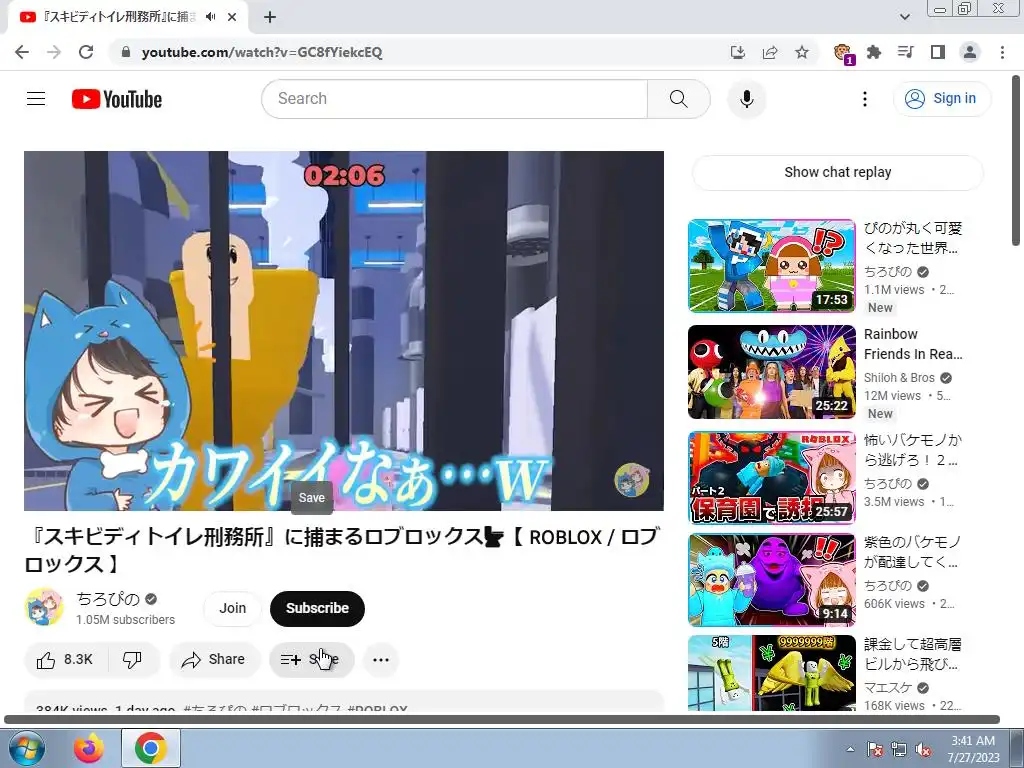1024x768 pixels.
Task: Click the address bar URL
Action: point(262,52)
